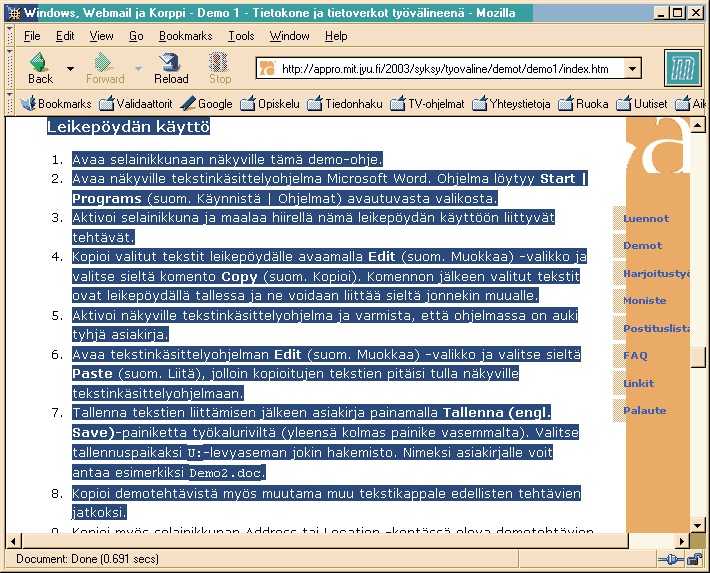Click the text 'jatkoksi.' in step 8

coord(99,512)
